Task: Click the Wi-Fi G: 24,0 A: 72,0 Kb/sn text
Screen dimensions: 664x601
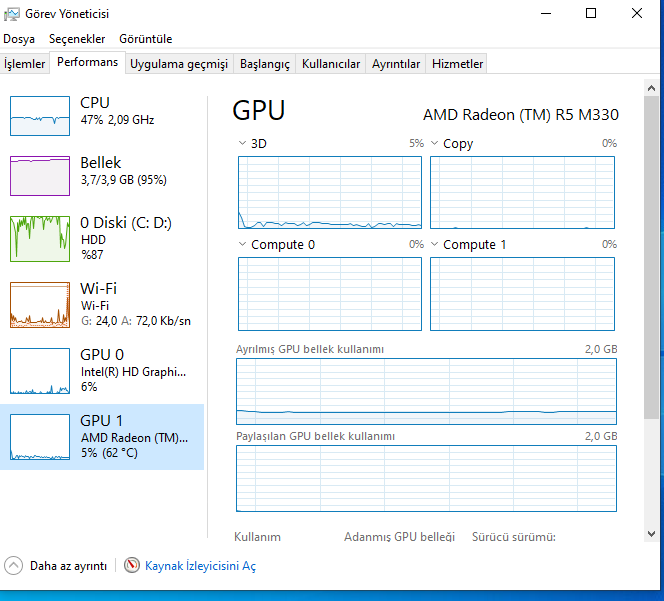Action: [136, 305]
